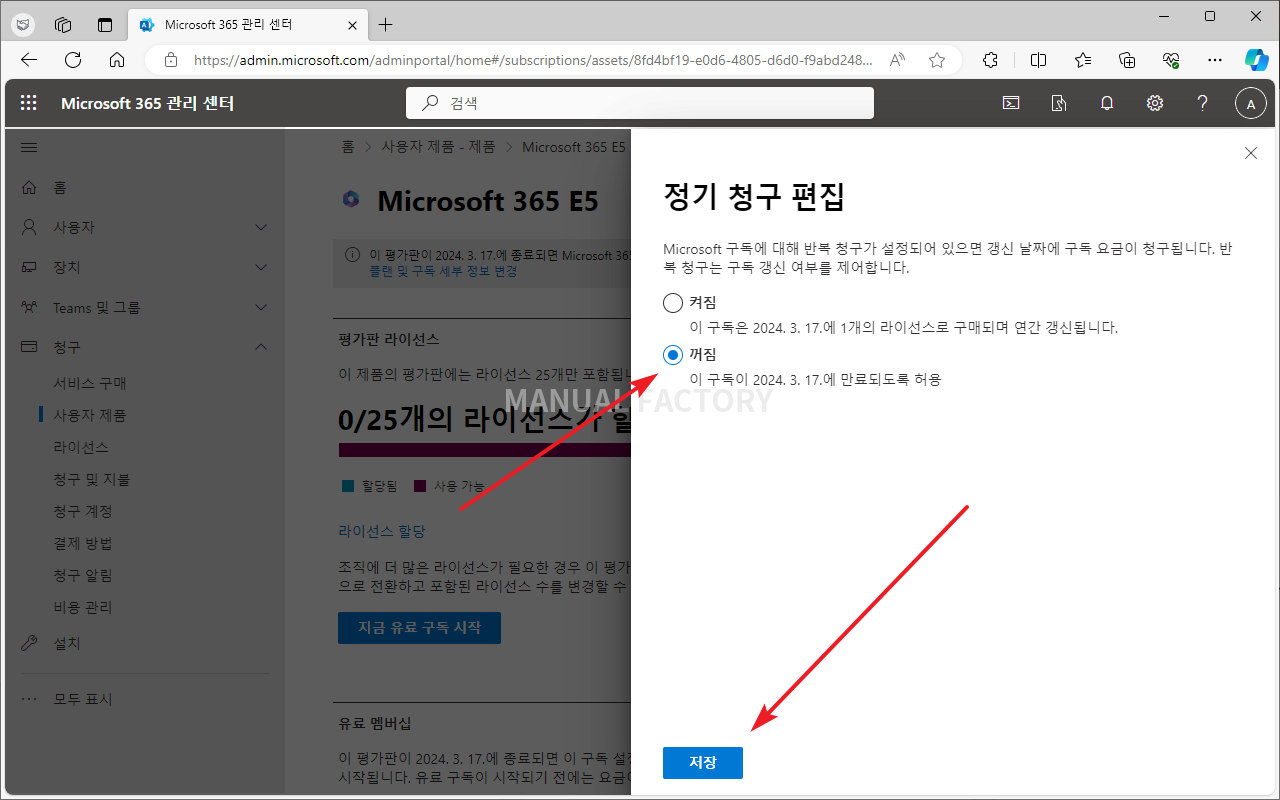Image resolution: width=1280 pixels, height=800 pixels.
Task: Click the read aloud icon in address bar
Action: (897, 60)
